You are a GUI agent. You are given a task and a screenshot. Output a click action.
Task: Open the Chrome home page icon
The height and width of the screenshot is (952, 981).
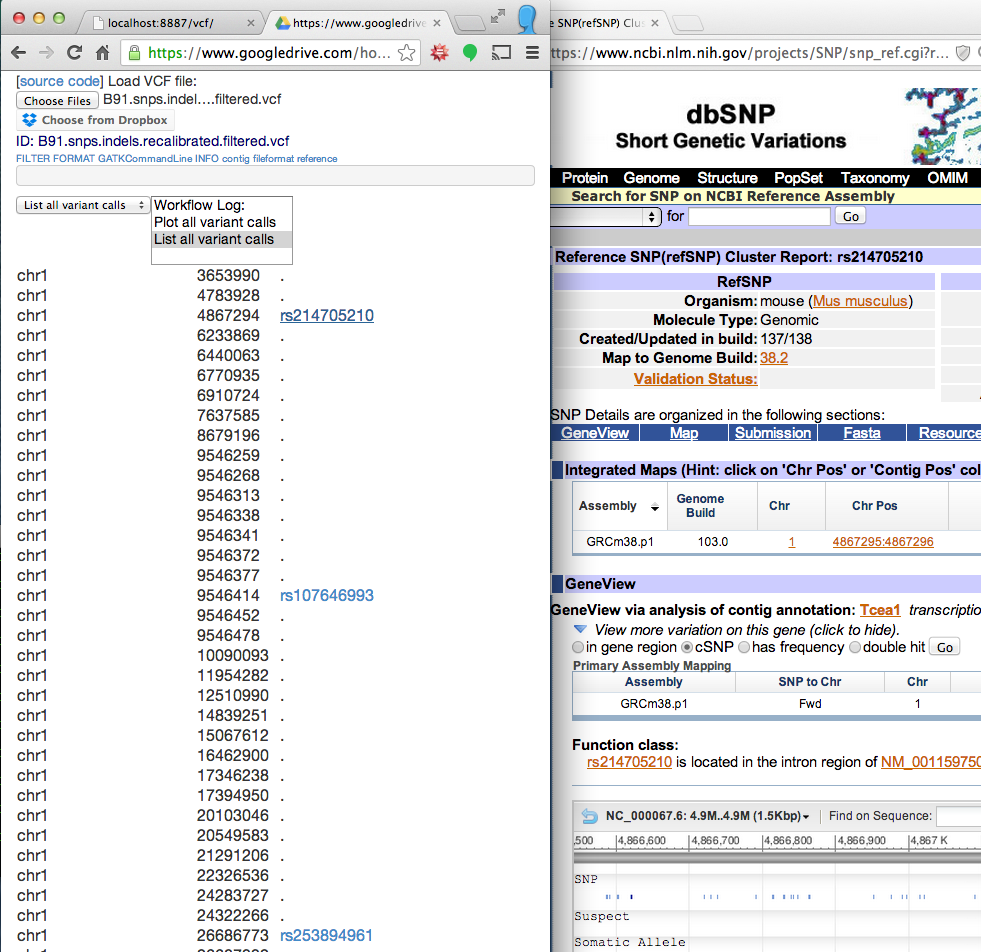103,53
